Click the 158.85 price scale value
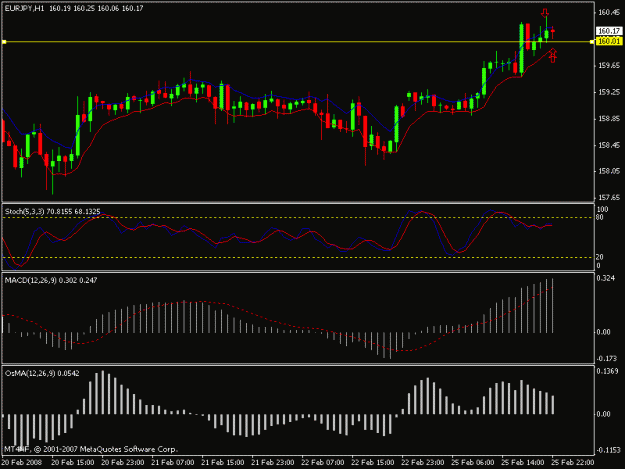This screenshot has height=469, width=625. pos(609,119)
